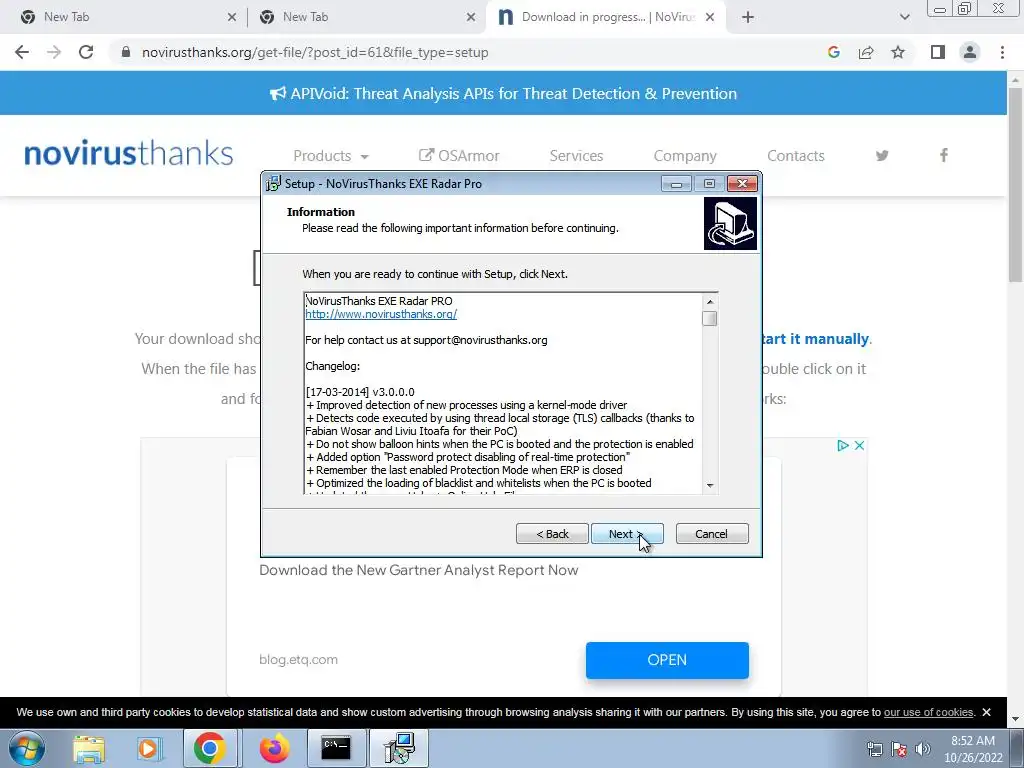The width and height of the screenshot is (1024, 768).
Task: Open the Windows Start button
Action: 27,748
